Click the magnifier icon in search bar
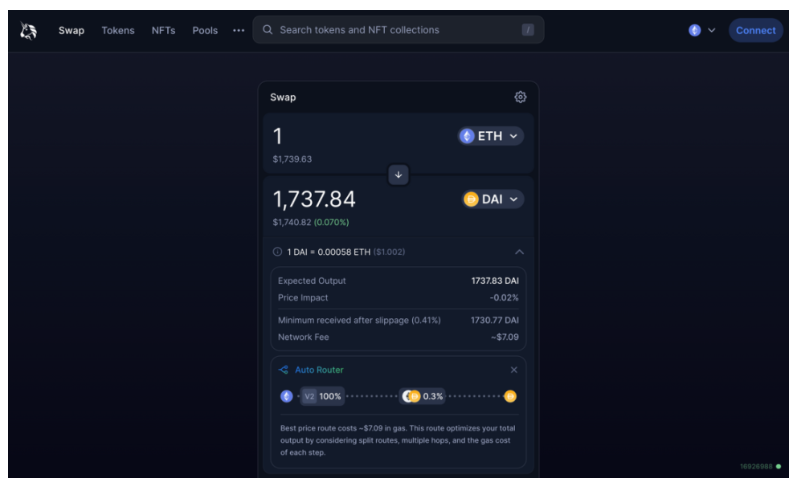 tap(267, 30)
